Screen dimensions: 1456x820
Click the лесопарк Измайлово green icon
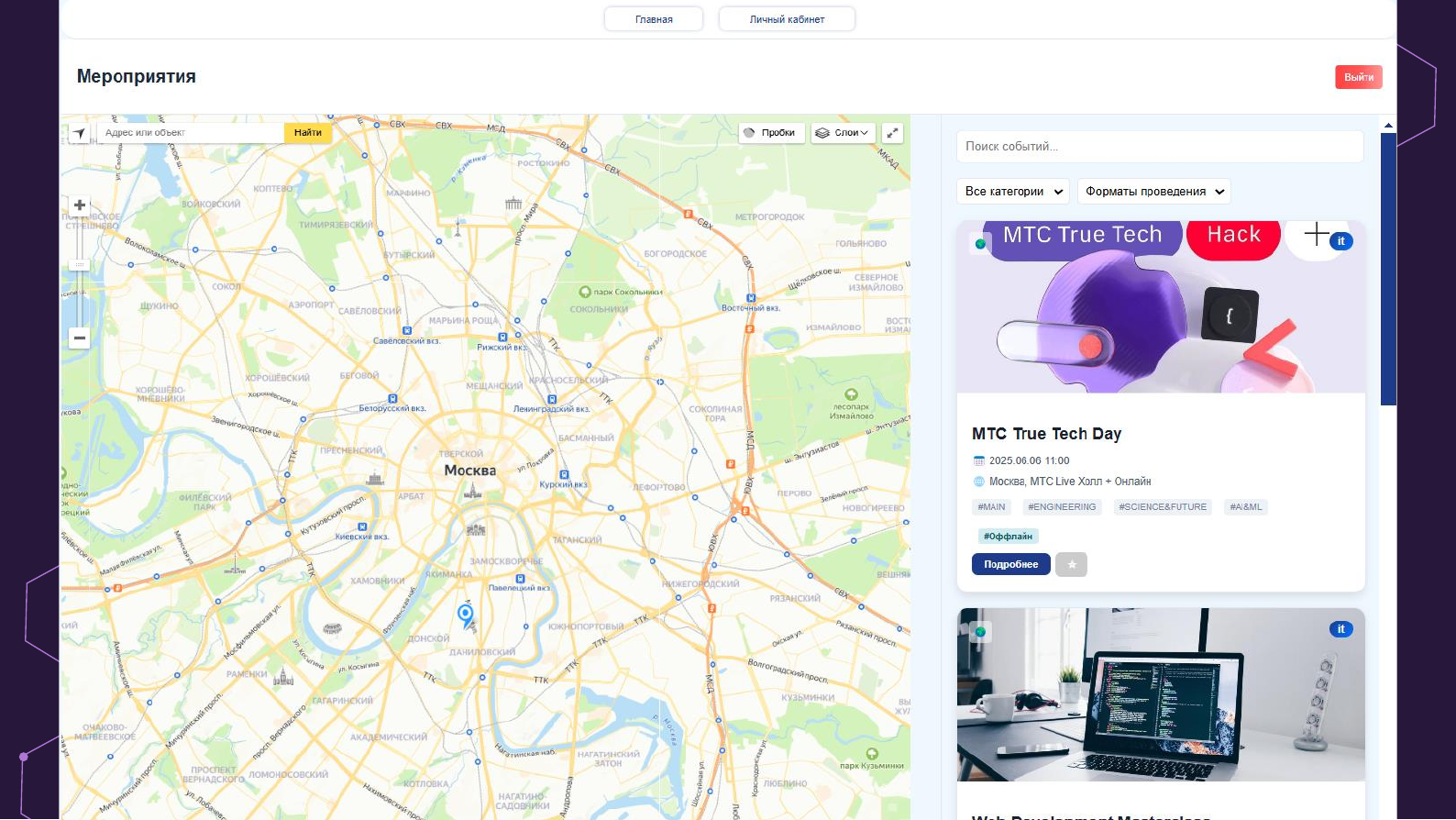tap(852, 394)
